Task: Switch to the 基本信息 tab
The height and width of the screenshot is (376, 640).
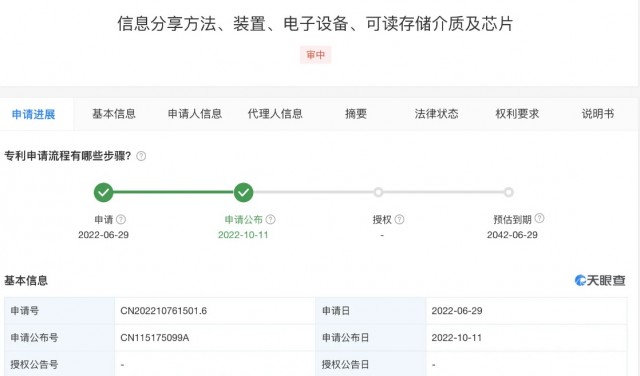Action: (114, 114)
